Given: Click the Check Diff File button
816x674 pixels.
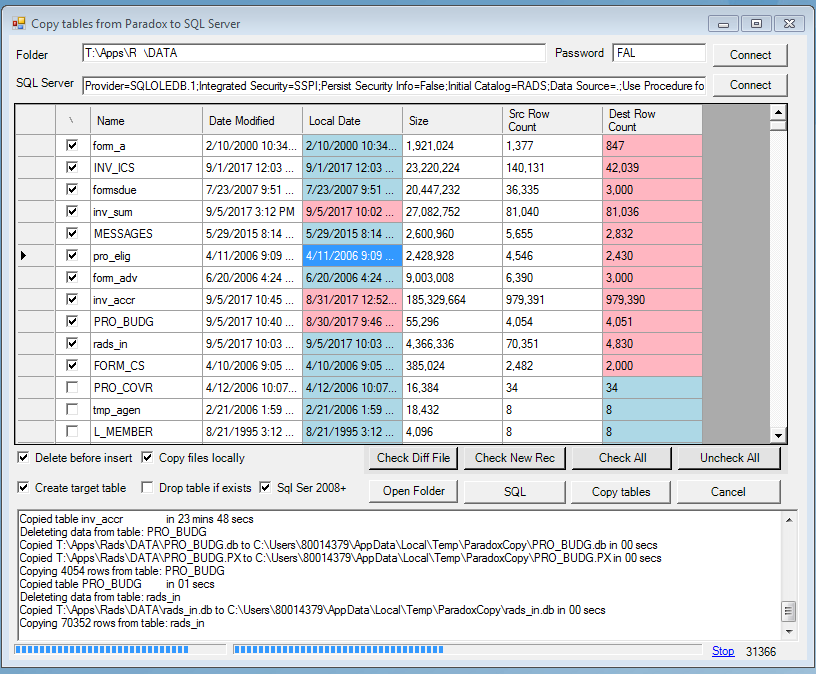Looking at the screenshot, I should [x=413, y=458].
